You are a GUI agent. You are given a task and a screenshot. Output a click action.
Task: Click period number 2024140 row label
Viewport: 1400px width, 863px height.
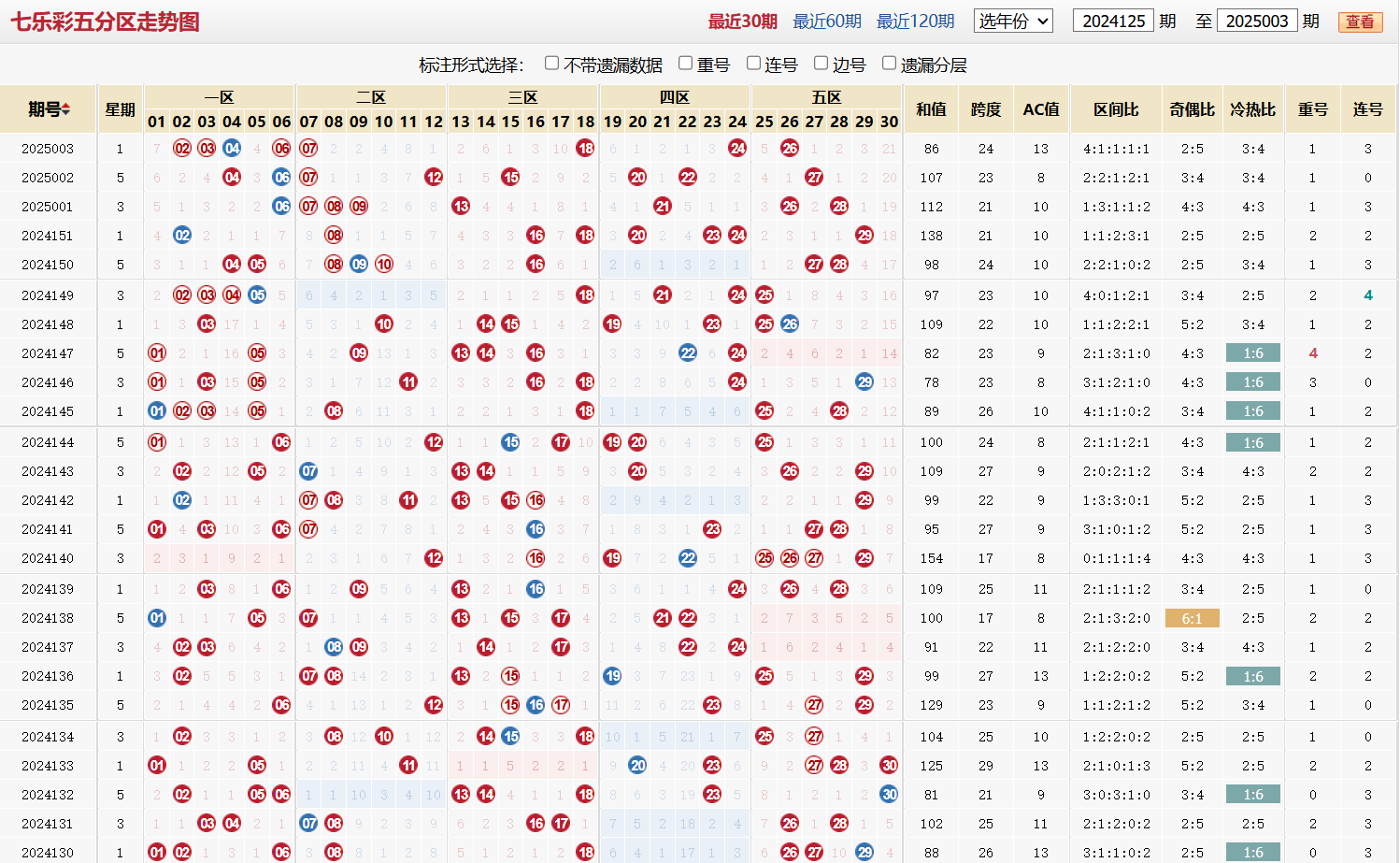[x=48, y=558]
